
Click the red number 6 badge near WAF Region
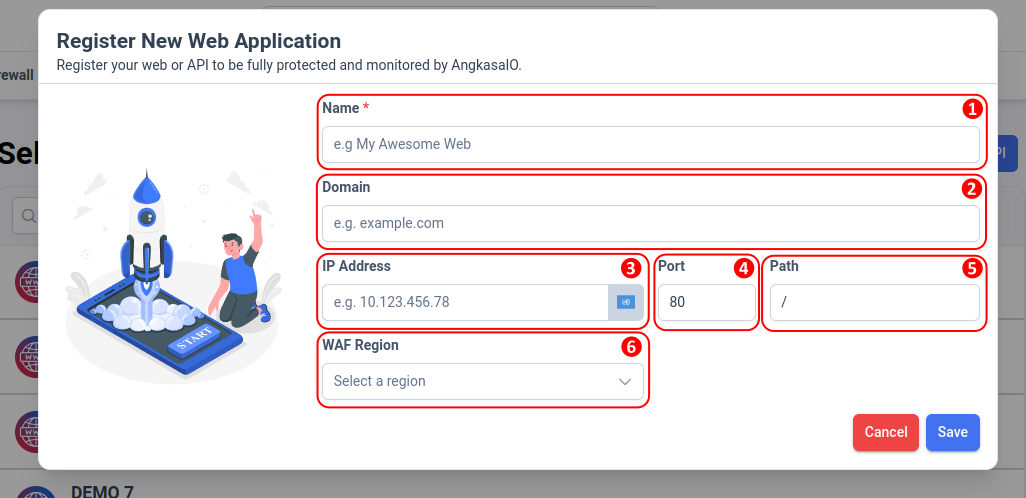click(x=631, y=347)
